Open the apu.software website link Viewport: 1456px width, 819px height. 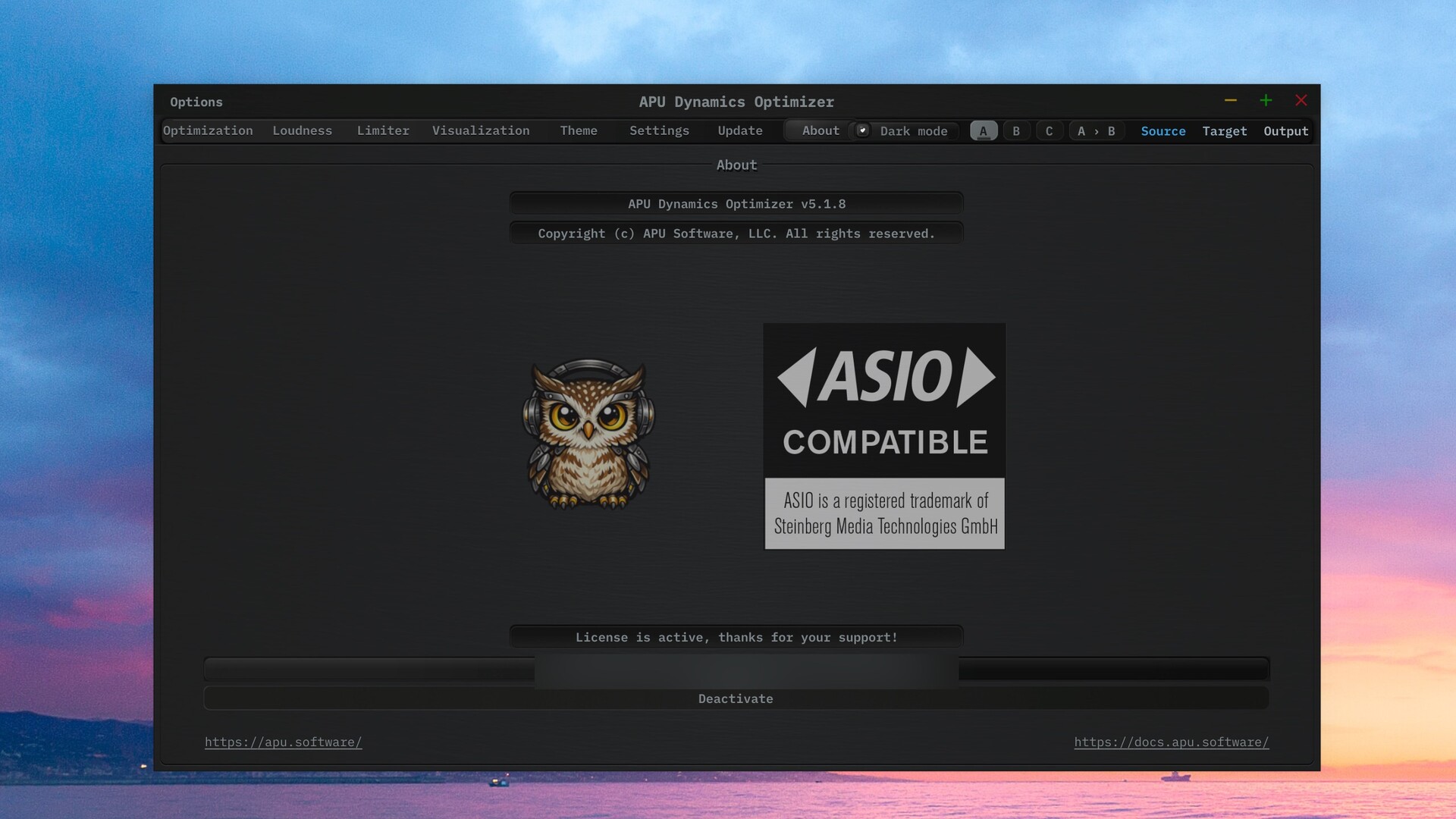[x=283, y=742]
